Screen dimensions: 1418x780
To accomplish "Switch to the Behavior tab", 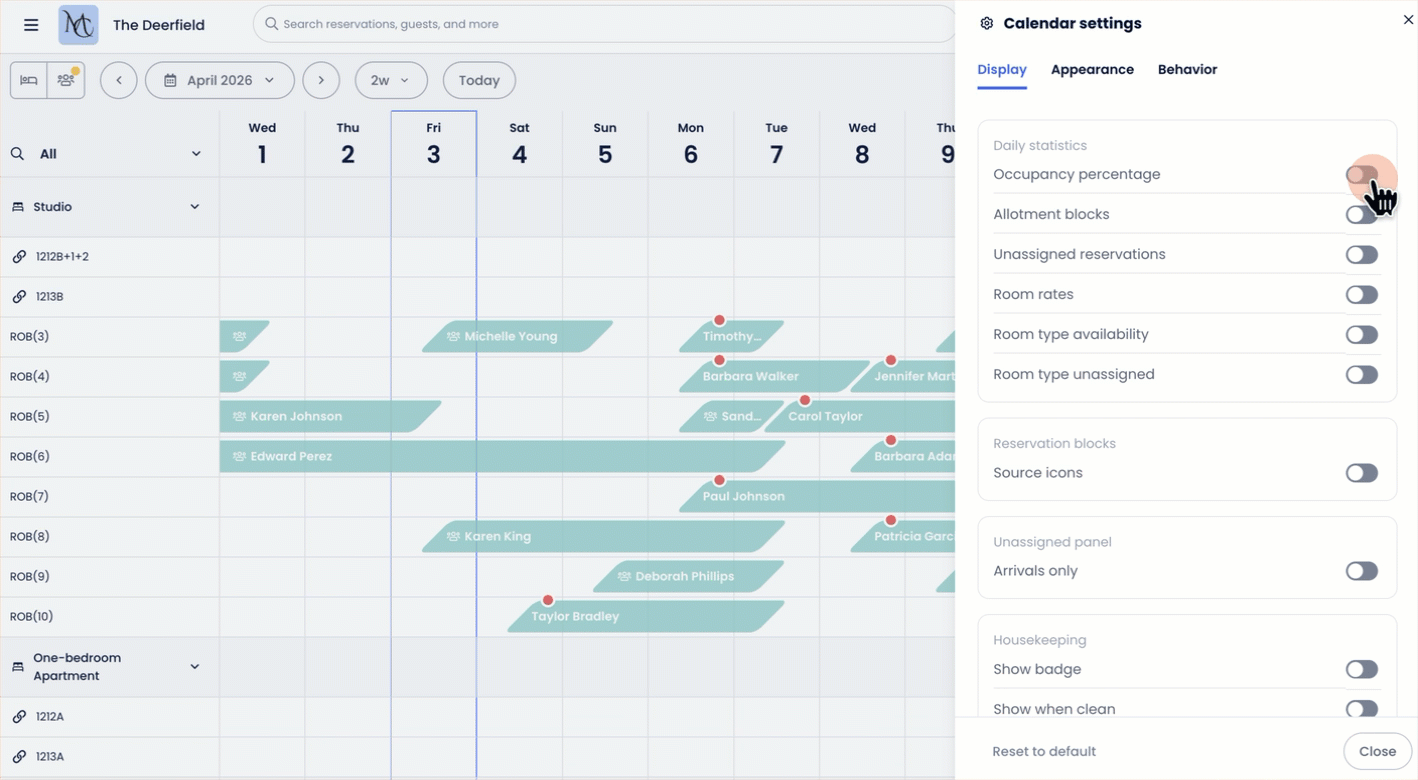I will [x=1187, y=70].
